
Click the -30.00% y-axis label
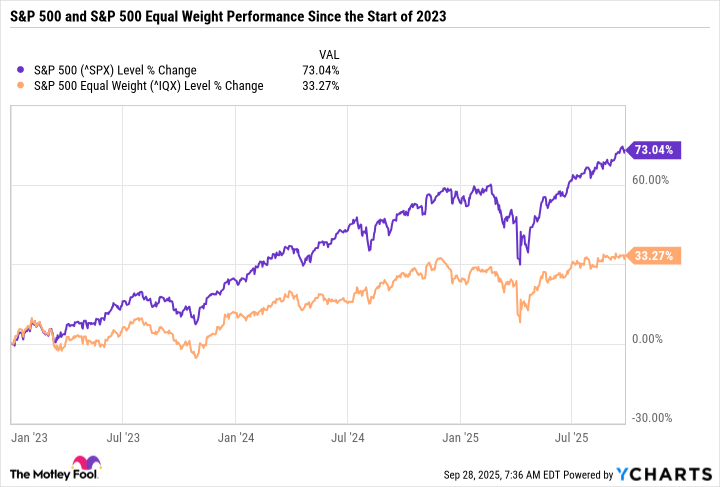tap(650, 418)
